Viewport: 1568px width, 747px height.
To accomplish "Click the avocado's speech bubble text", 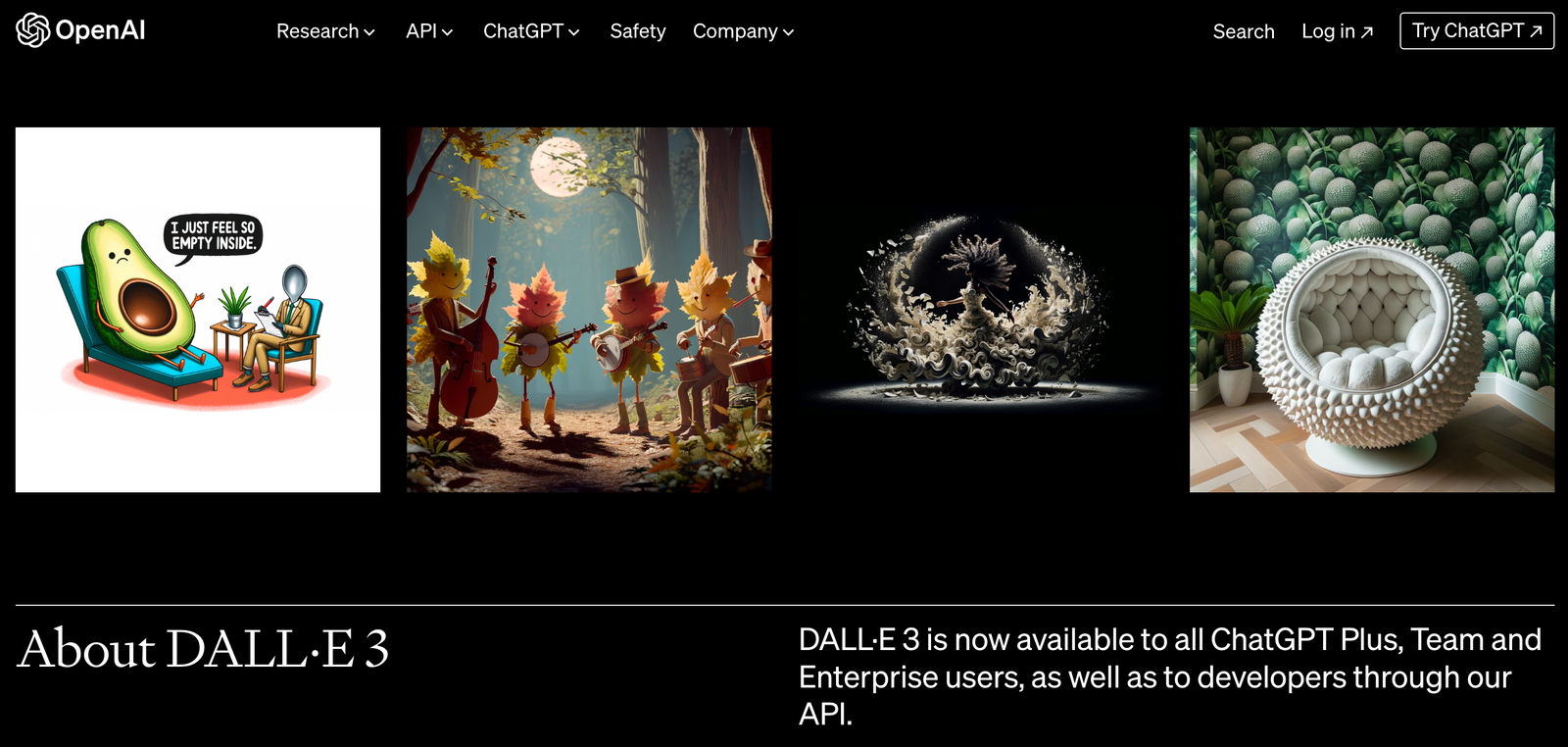I will click(214, 235).
